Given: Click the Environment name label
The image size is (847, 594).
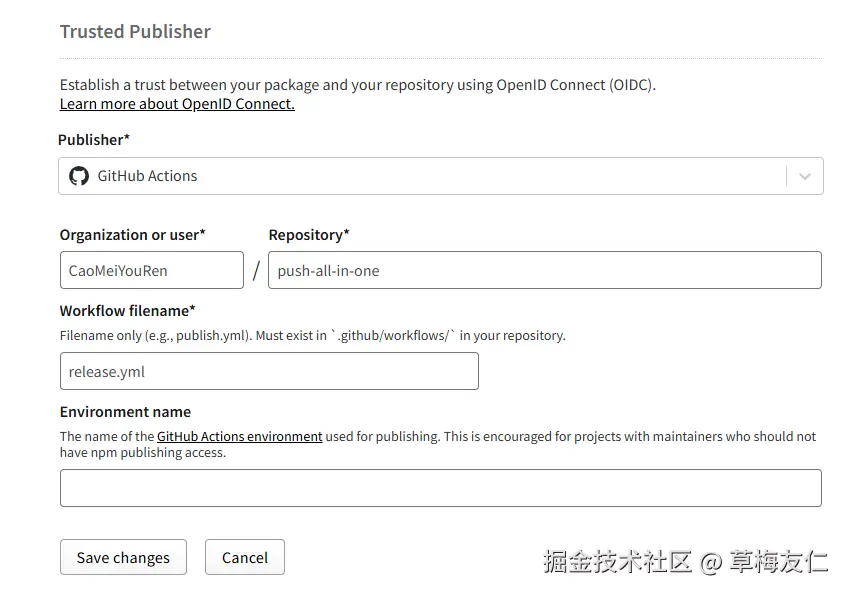Looking at the screenshot, I should [125, 412].
